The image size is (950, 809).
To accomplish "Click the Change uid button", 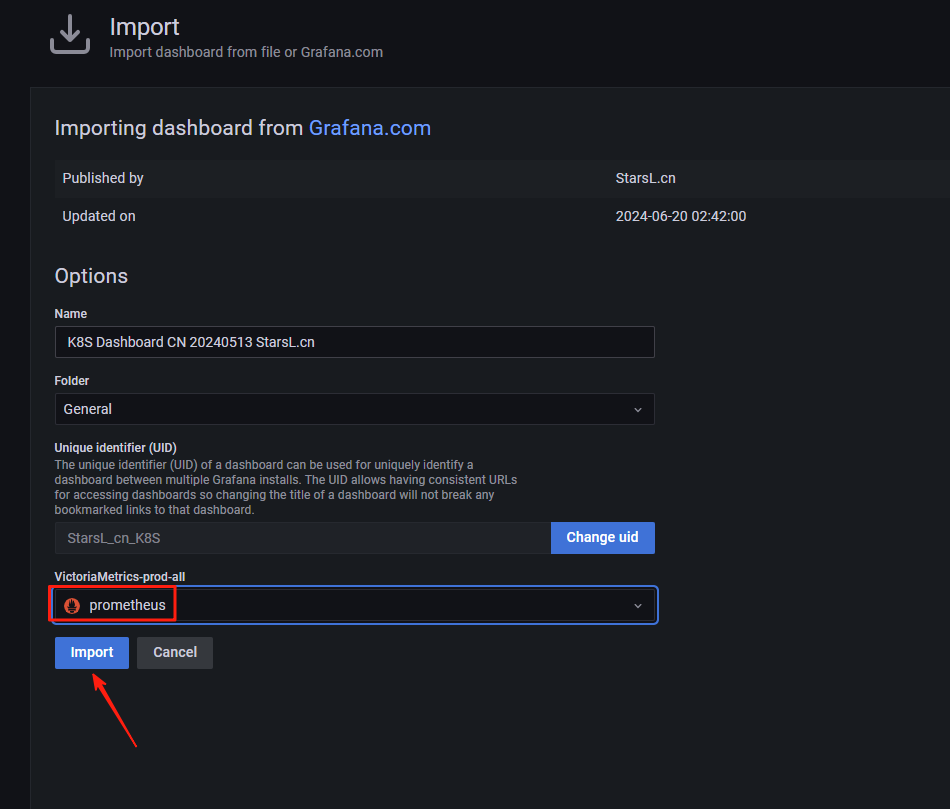I will tap(602, 538).
